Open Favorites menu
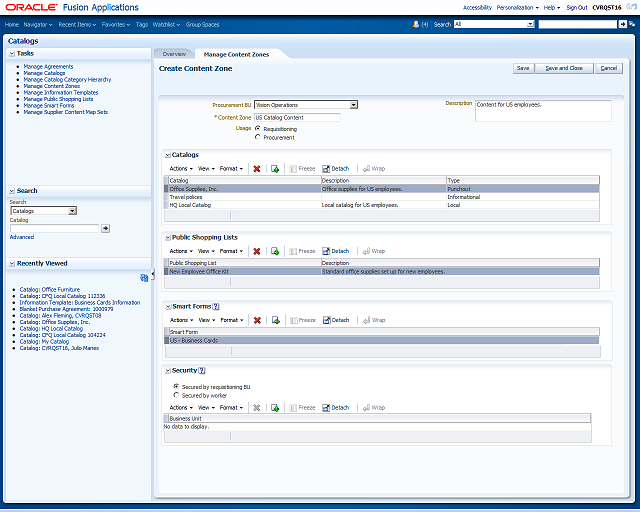Image resolution: width=640 pixels, height=512 pixels. pyautogui.click(x=116, y=24)
